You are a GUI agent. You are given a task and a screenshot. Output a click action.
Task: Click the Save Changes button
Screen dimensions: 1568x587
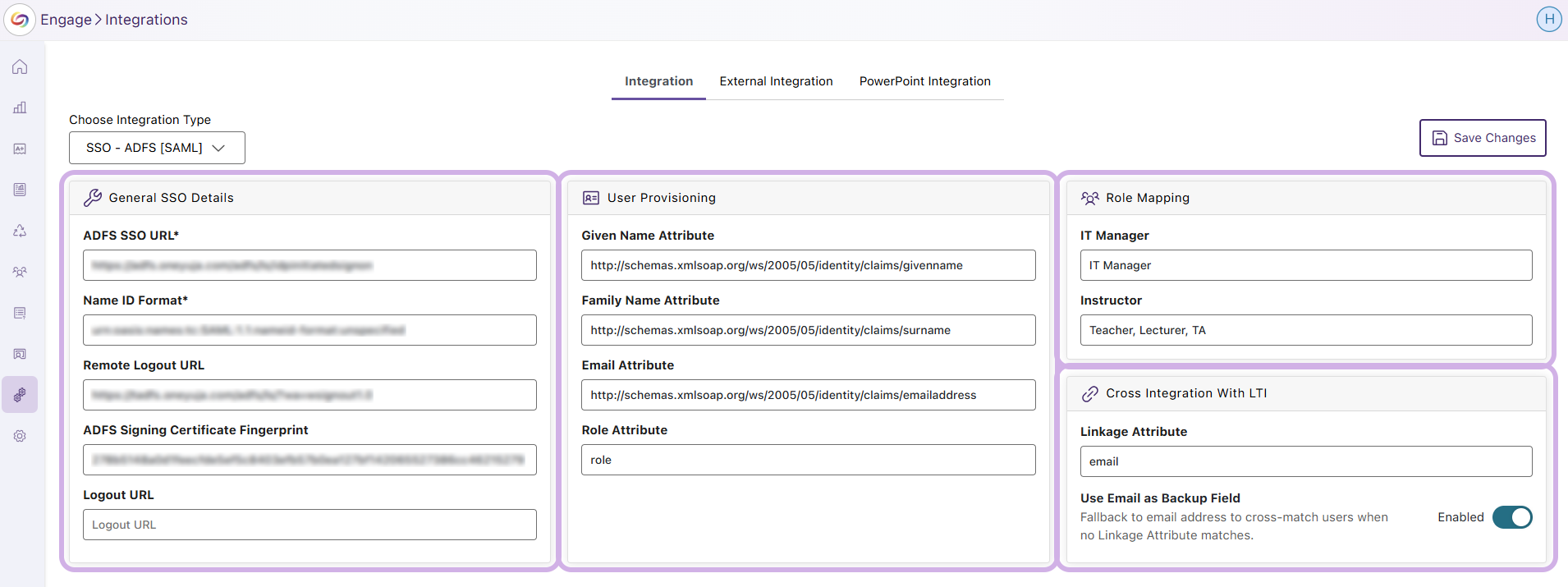(x=1483, y=138)
